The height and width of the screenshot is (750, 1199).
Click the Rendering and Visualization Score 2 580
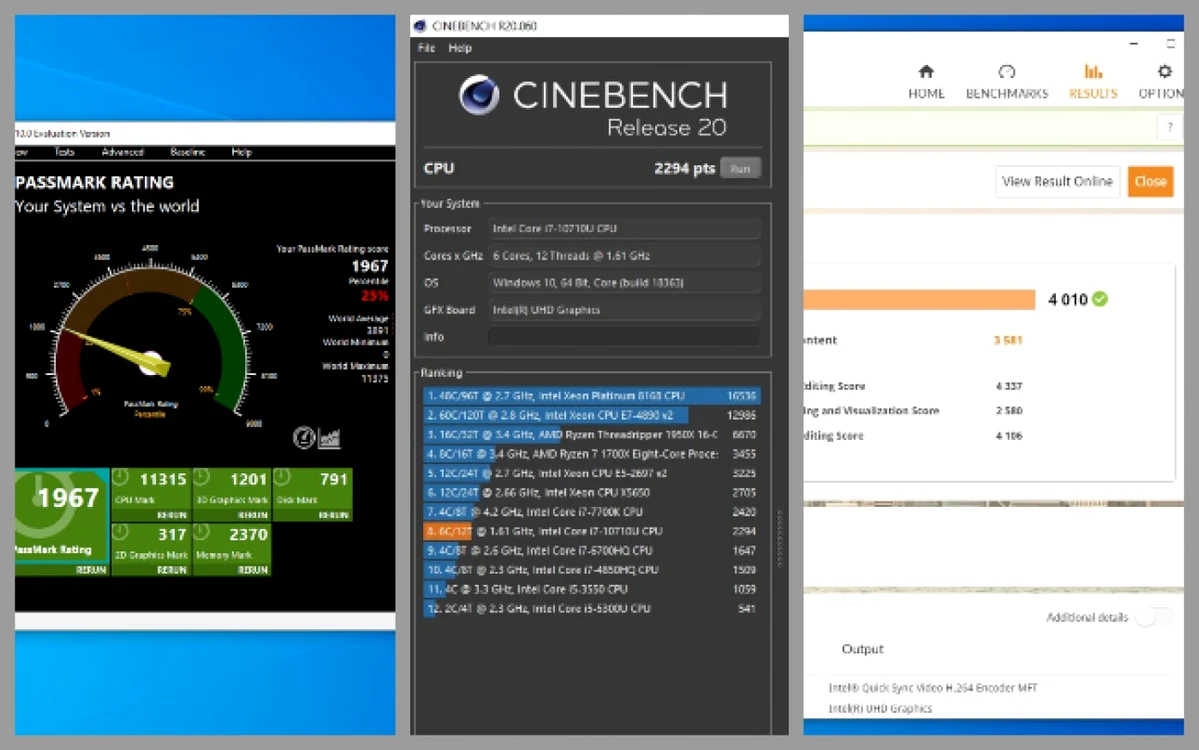click(x=1009, y=411)
